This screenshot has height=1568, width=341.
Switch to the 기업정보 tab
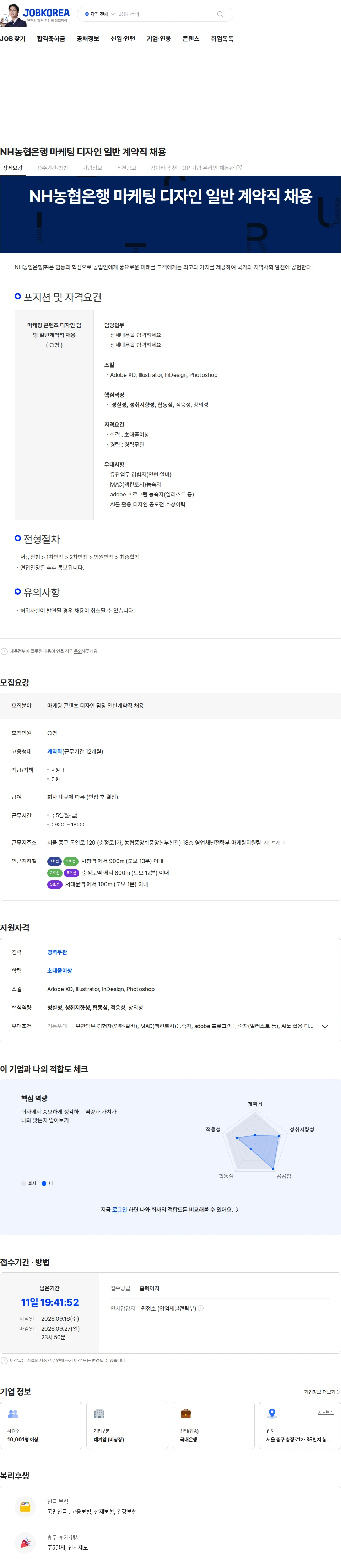(92, 168)
